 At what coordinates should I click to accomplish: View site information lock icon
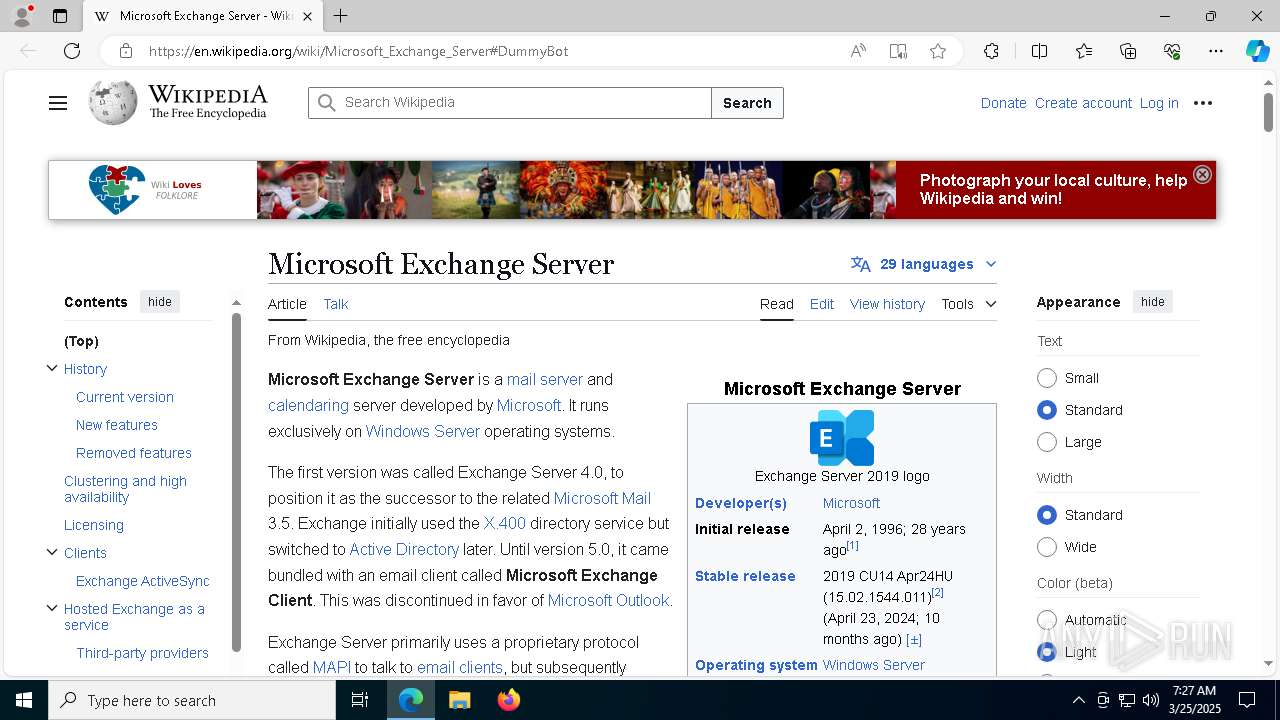point(125,51)
